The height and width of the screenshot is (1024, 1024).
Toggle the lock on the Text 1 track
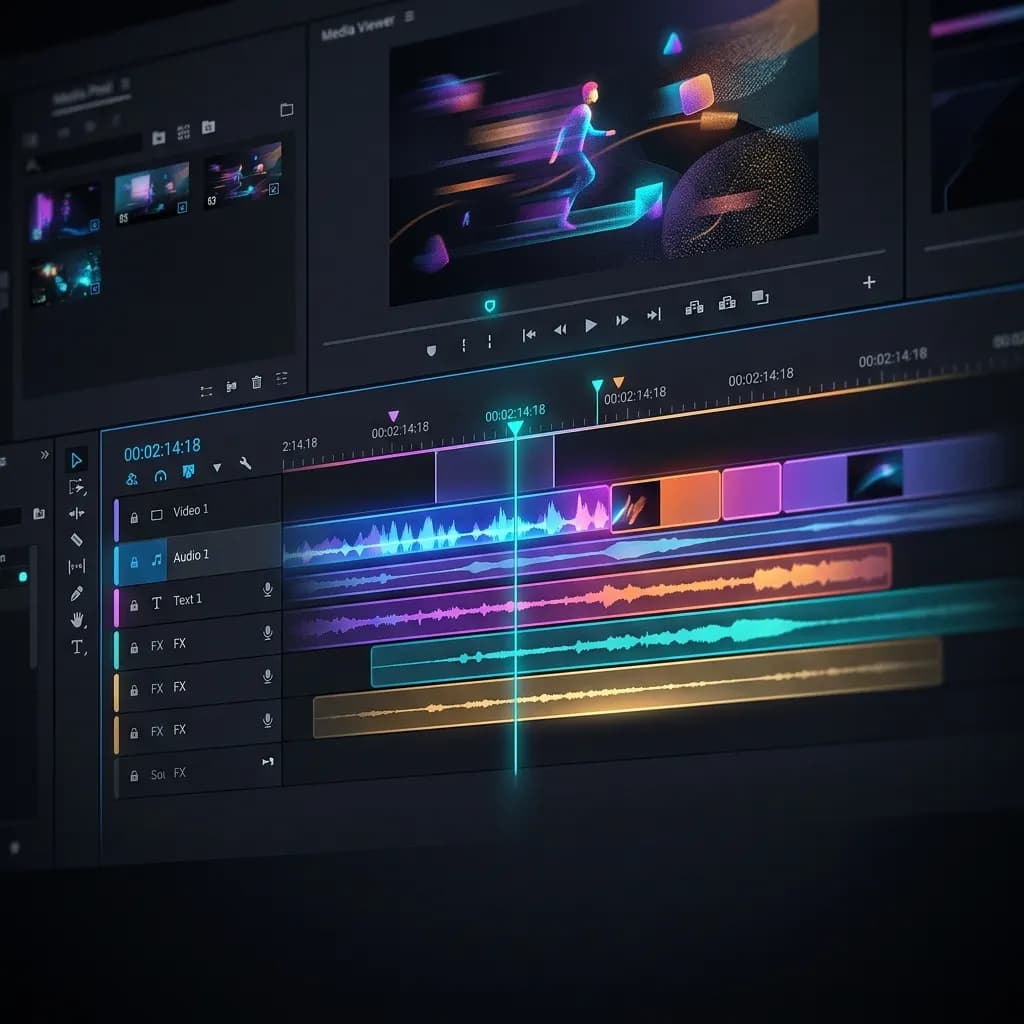click(134, 606)
